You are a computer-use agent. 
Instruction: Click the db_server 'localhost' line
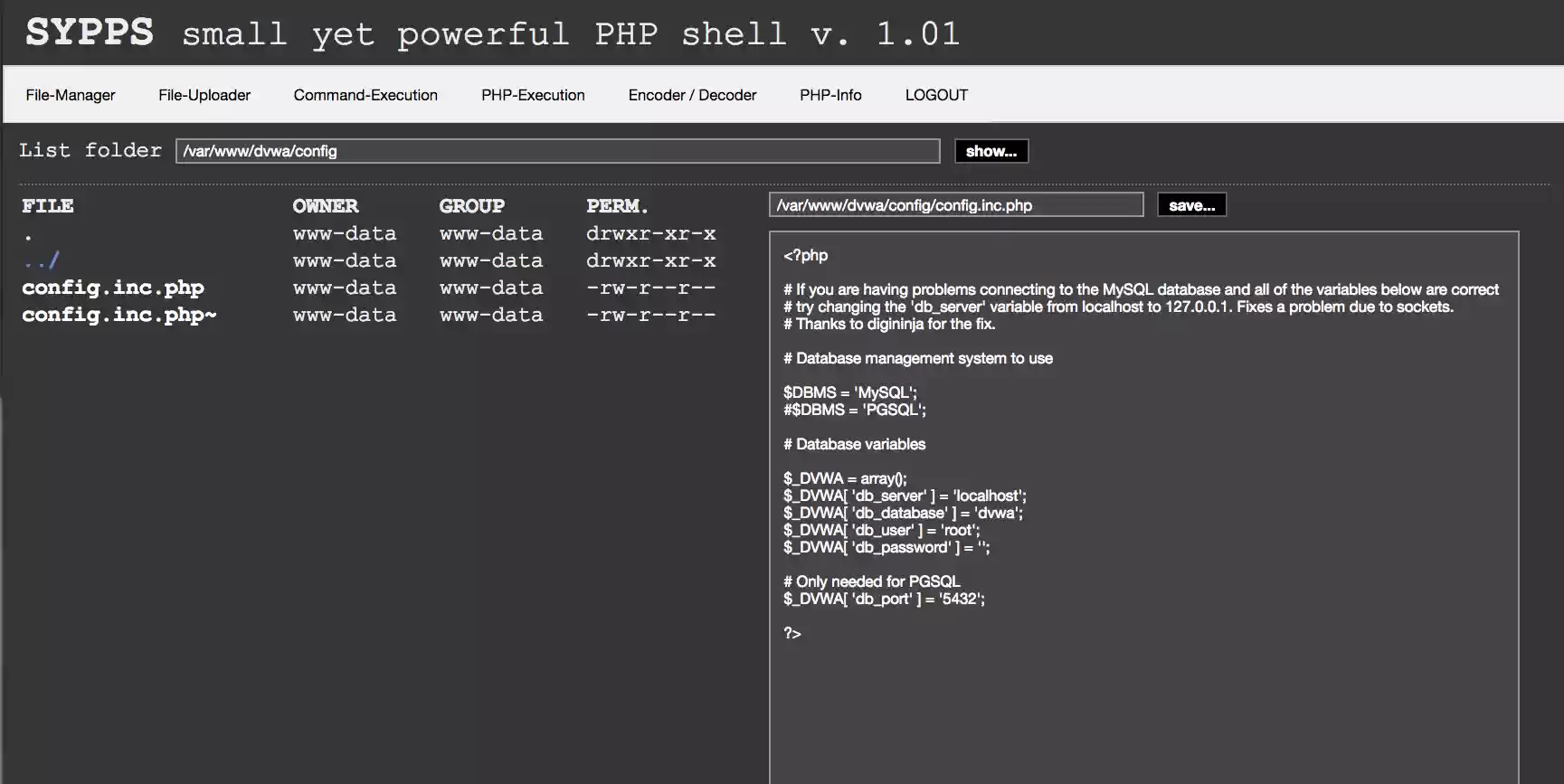pos(905,496)
